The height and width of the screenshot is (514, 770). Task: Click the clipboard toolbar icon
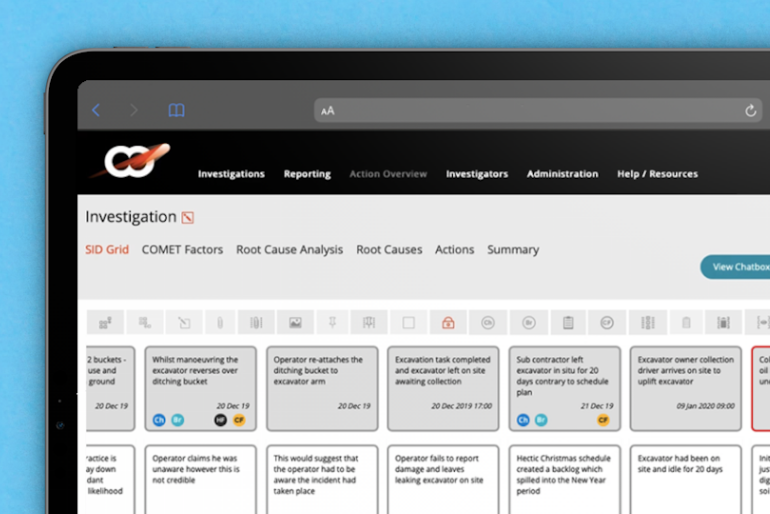[568, 322]
